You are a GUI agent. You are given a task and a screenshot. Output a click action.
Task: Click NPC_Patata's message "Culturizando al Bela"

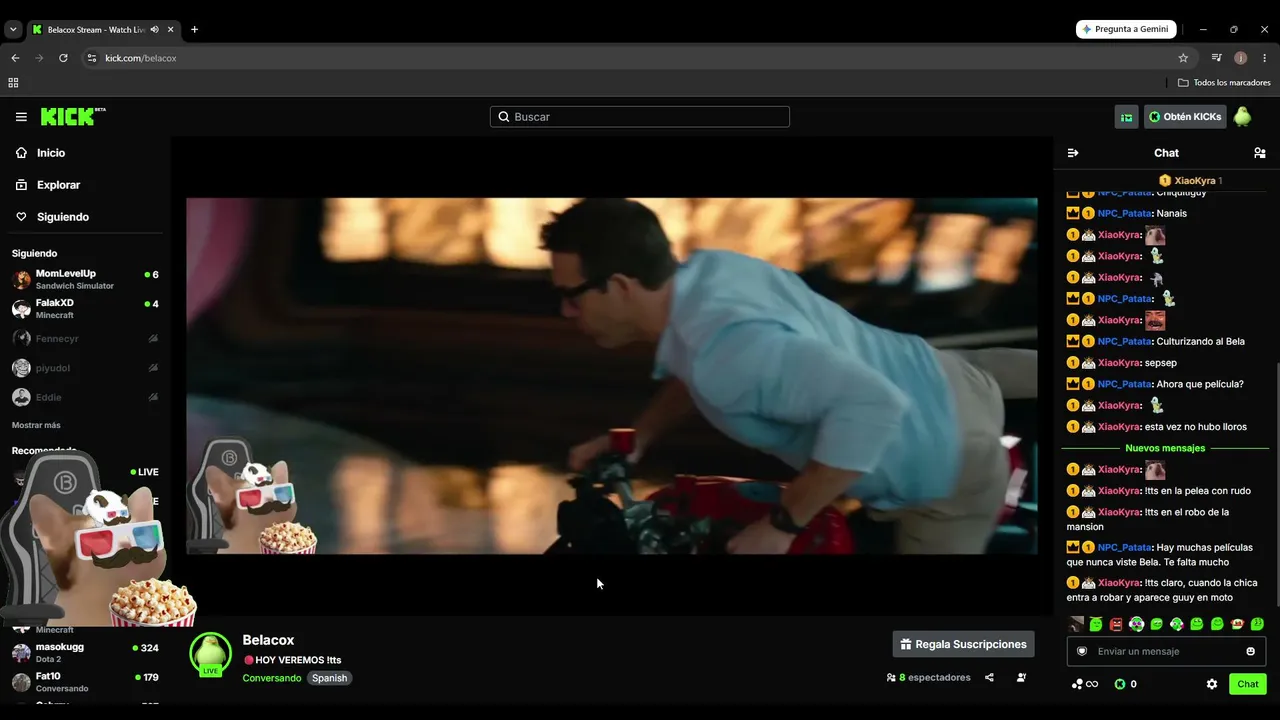(x=1200, y=341)
